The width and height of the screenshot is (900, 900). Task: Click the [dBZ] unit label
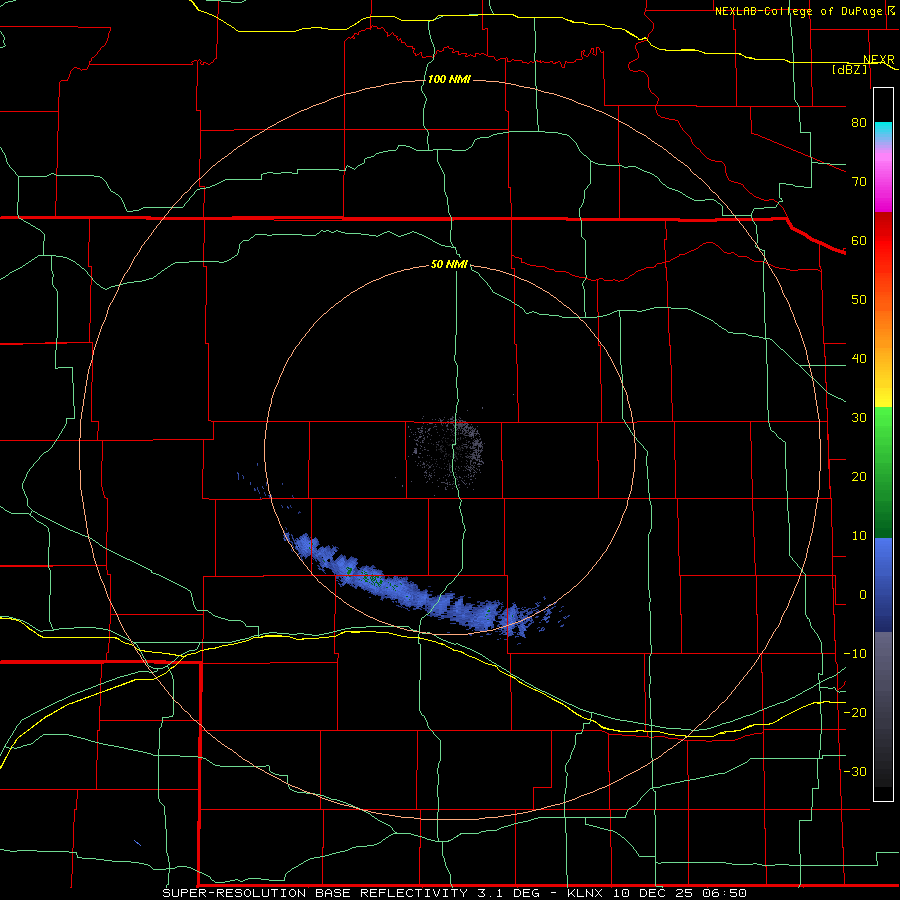[850, 69]
